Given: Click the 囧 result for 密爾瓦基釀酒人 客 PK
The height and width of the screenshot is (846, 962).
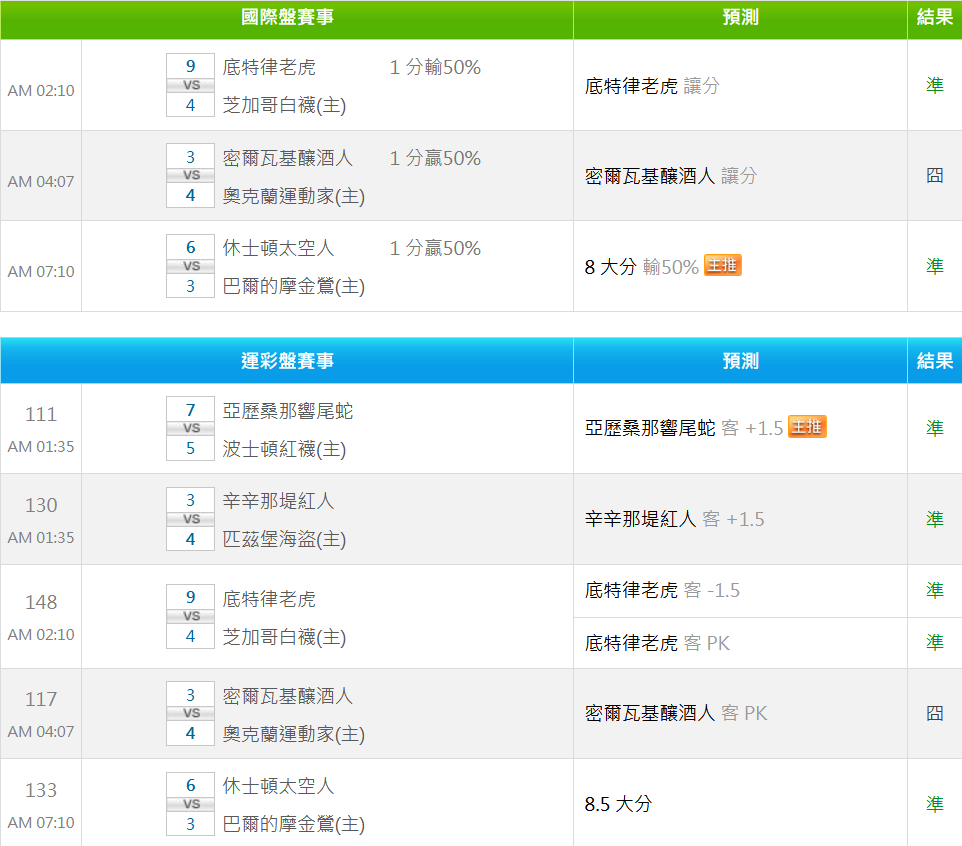Looking at the screenshot, I should [x=934, y=713].
